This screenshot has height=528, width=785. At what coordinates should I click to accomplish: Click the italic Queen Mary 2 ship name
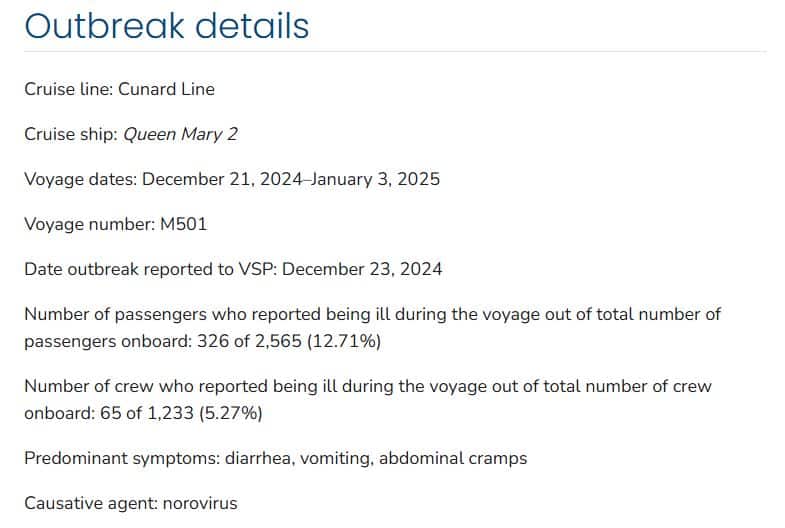[180, 134]
